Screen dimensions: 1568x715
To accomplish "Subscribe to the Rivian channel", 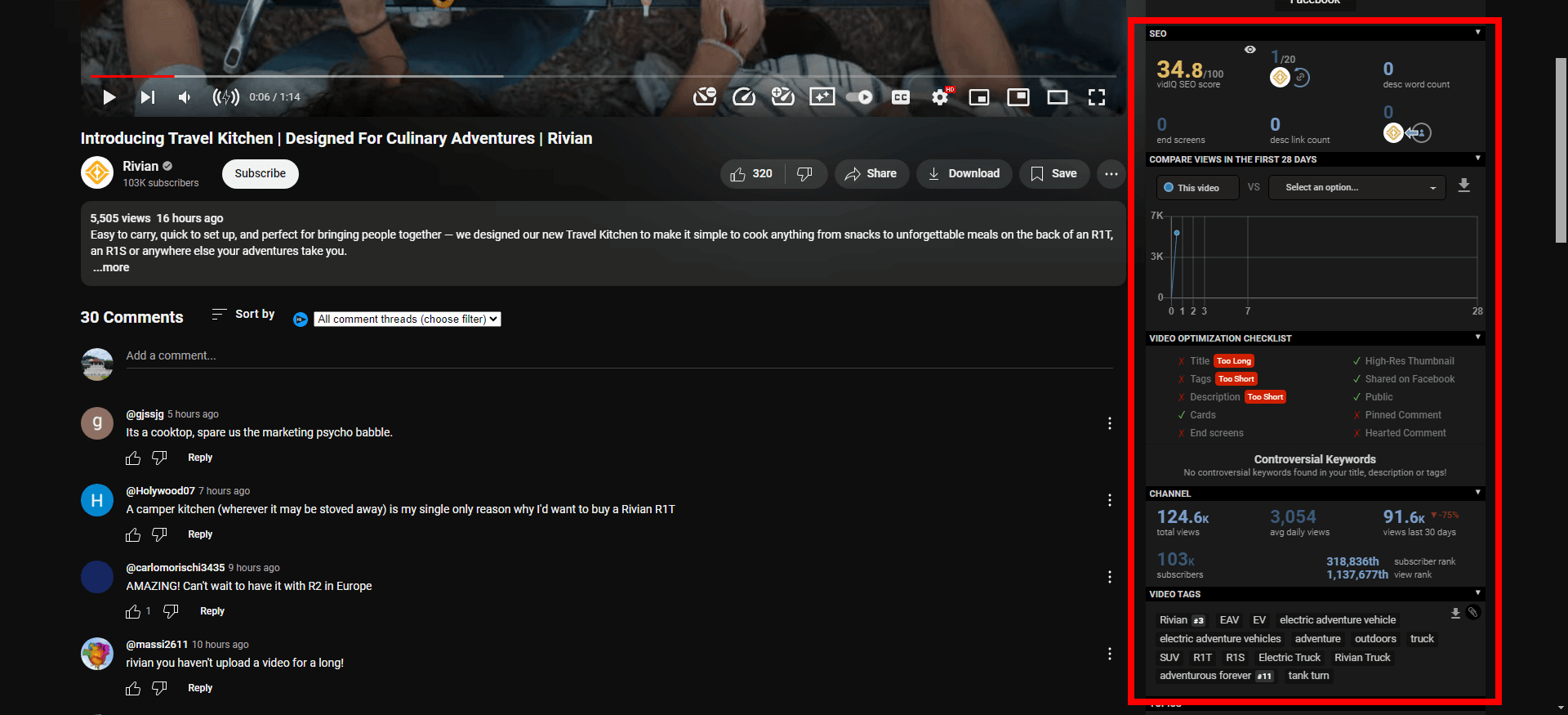I will [261, 173].
